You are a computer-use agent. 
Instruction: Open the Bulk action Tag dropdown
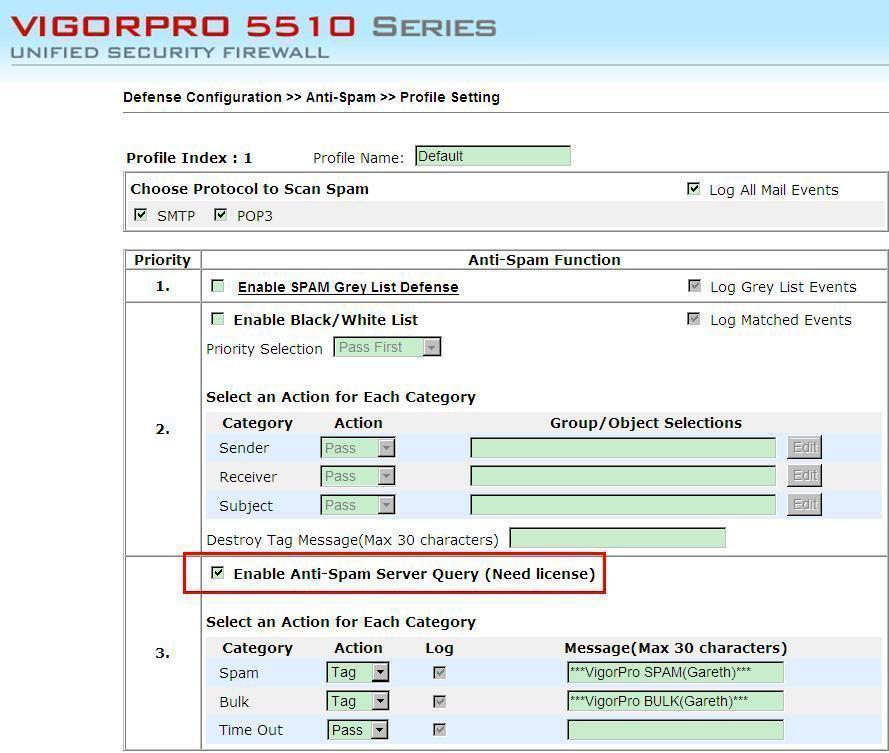(358, 701)
